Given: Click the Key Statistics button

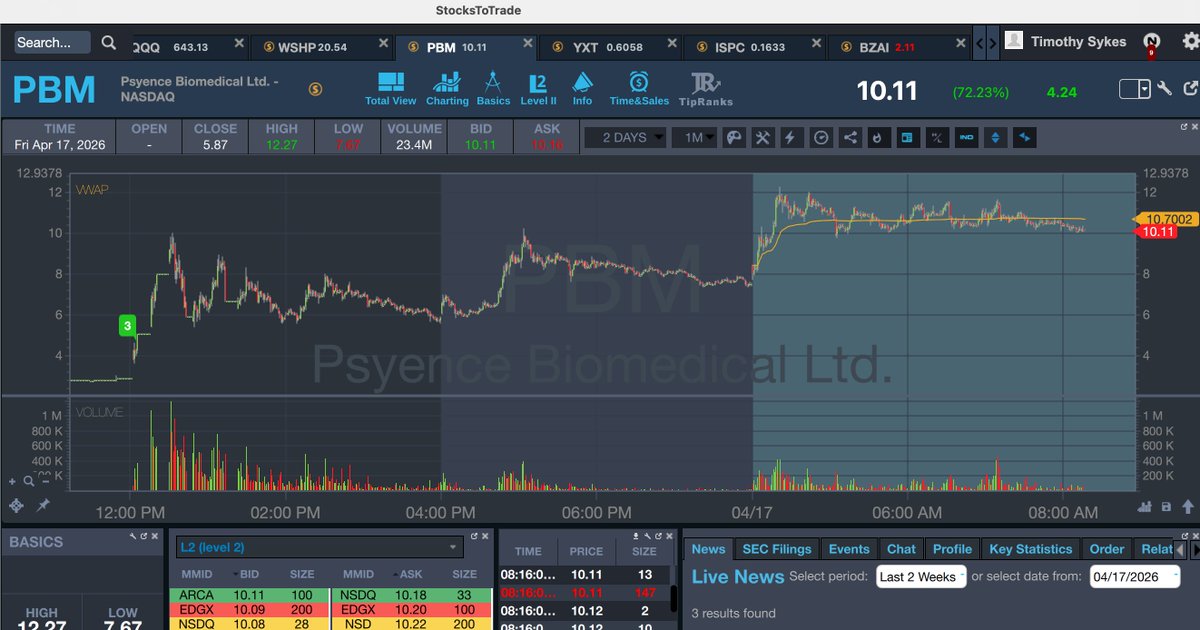Looking at the screenshot, I should tap(1031, 548).
